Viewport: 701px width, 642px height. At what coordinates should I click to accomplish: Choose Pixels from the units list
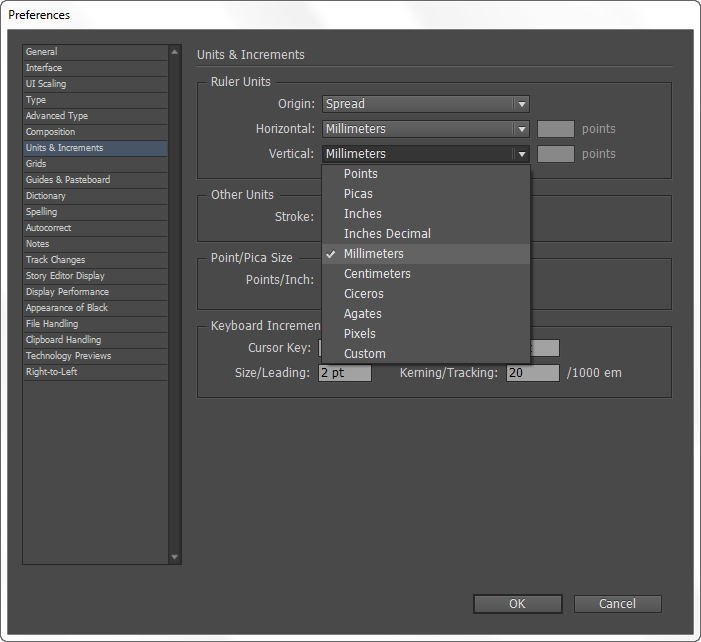coord(359,334)
